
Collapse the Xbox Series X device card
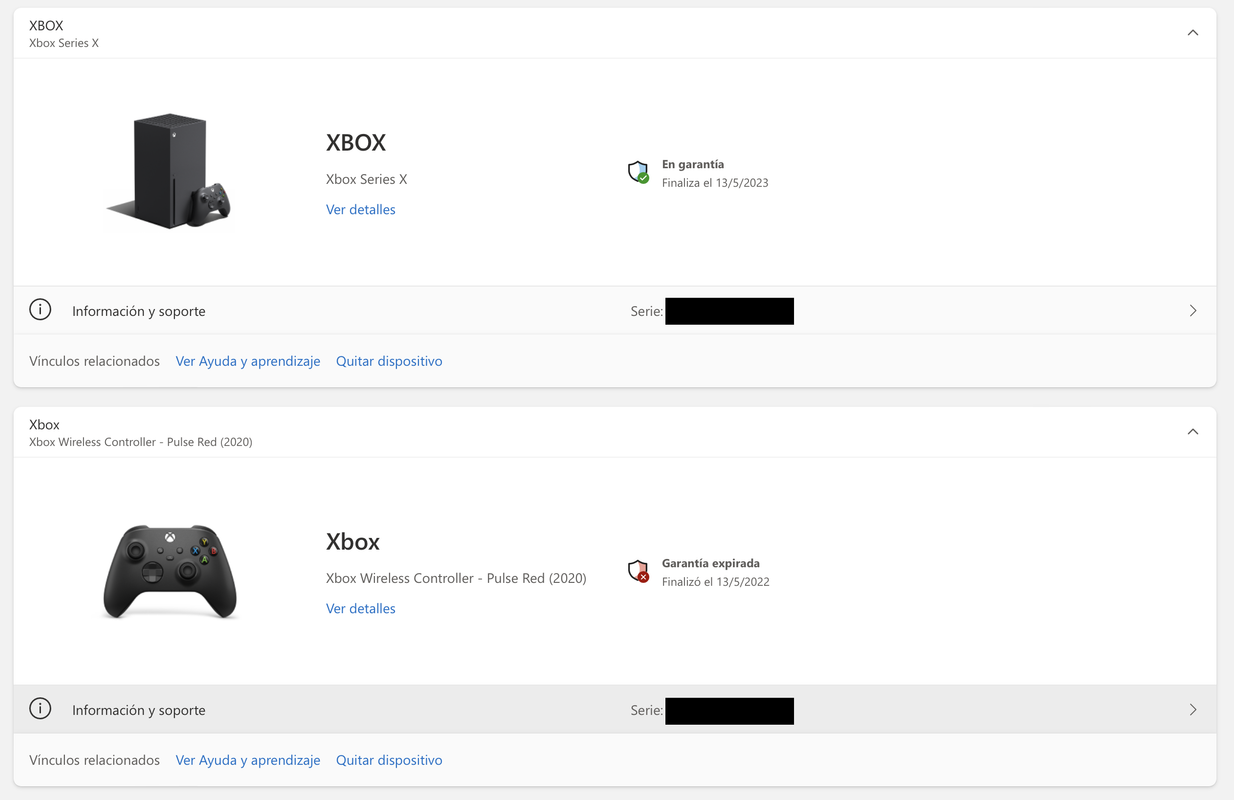1192,33
